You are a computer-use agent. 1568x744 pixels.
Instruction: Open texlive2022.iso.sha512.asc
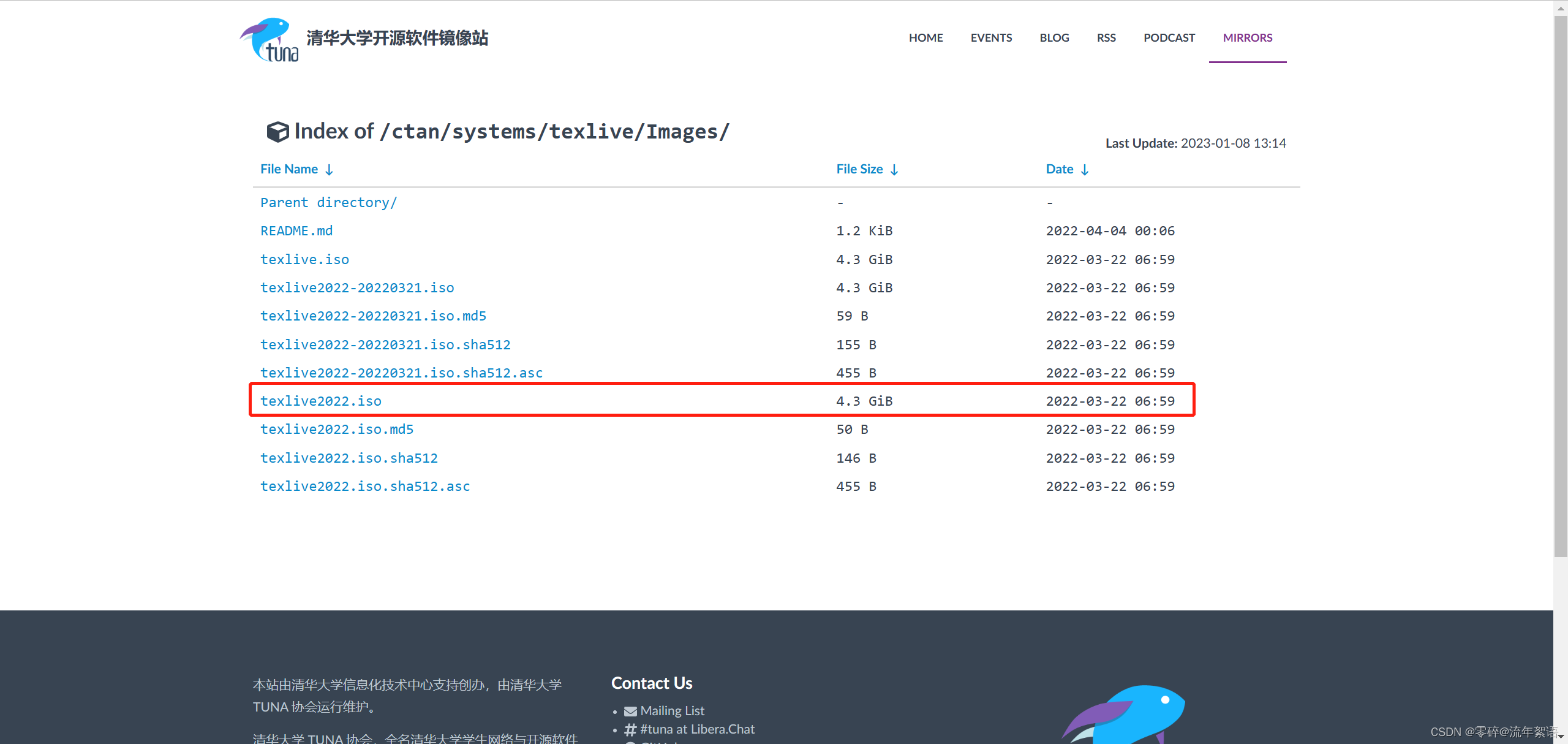click(365, 487)
